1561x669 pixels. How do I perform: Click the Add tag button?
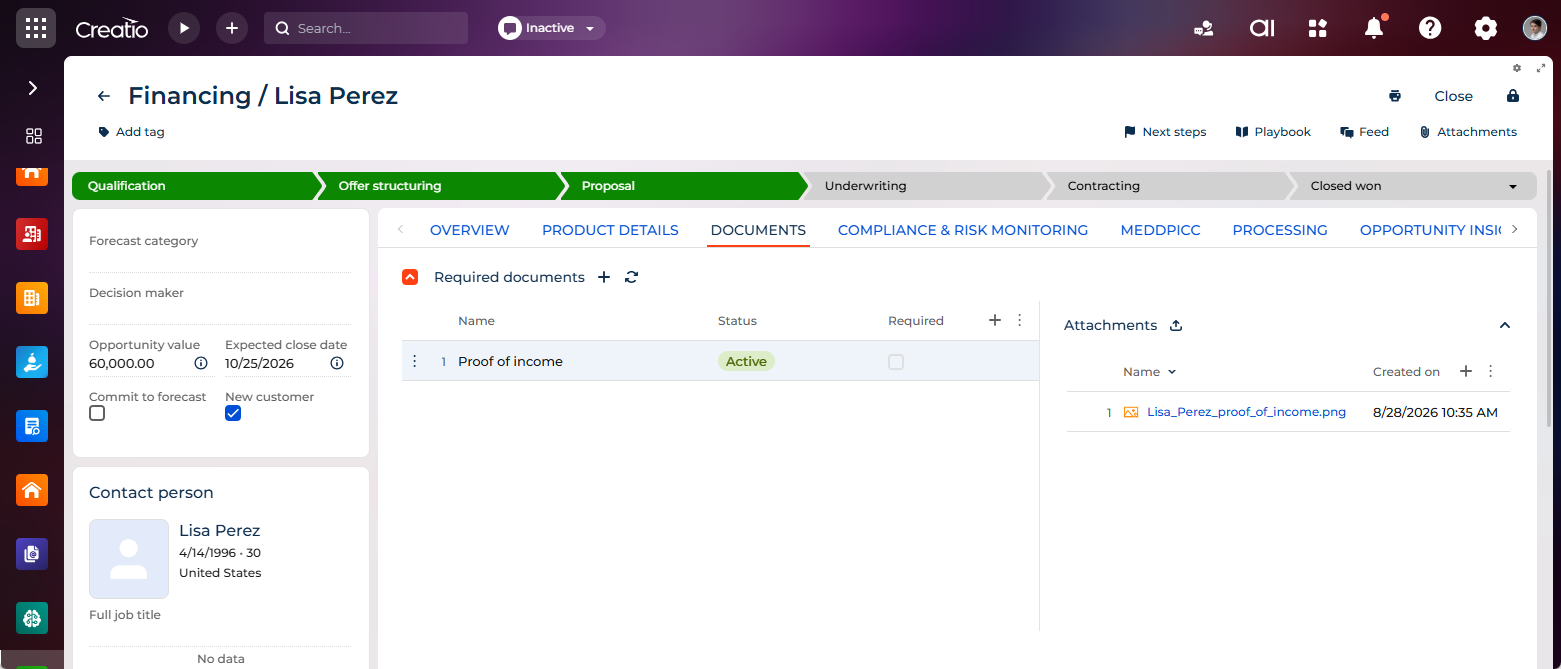click(x=131, y=132)
